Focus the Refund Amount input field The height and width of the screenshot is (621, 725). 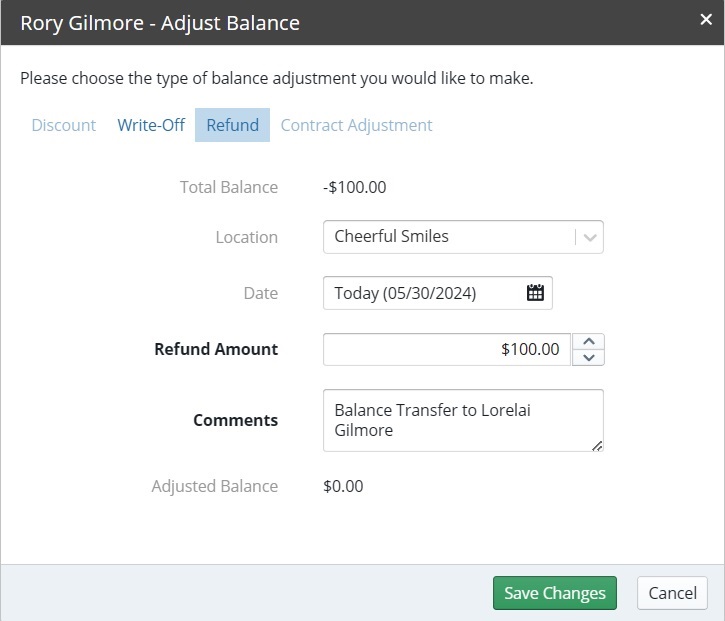pyautogui.click(x=447, y=350)
